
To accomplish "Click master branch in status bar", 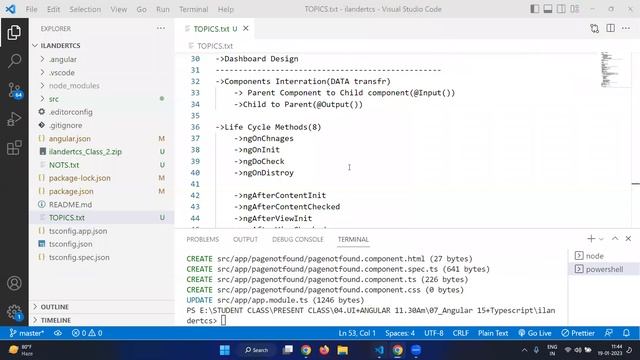I will point(26,333).
